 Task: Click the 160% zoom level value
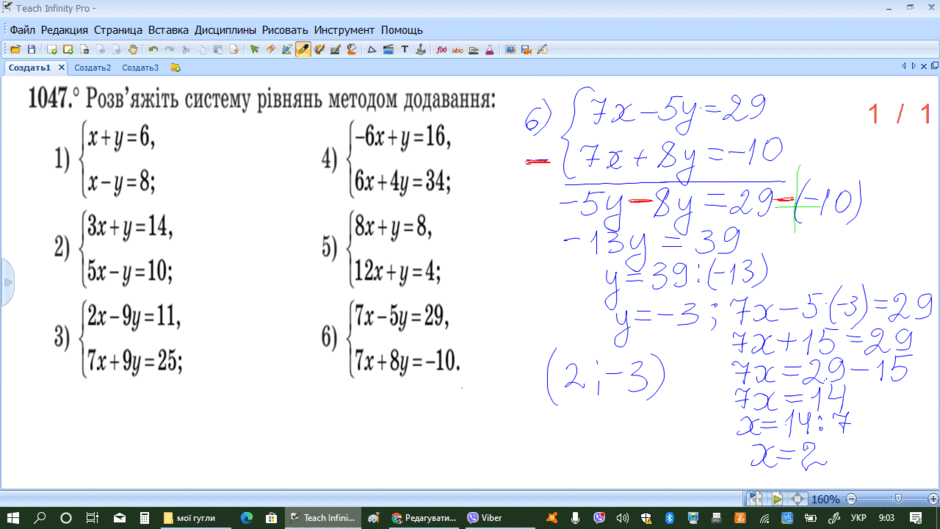[825, 499]
